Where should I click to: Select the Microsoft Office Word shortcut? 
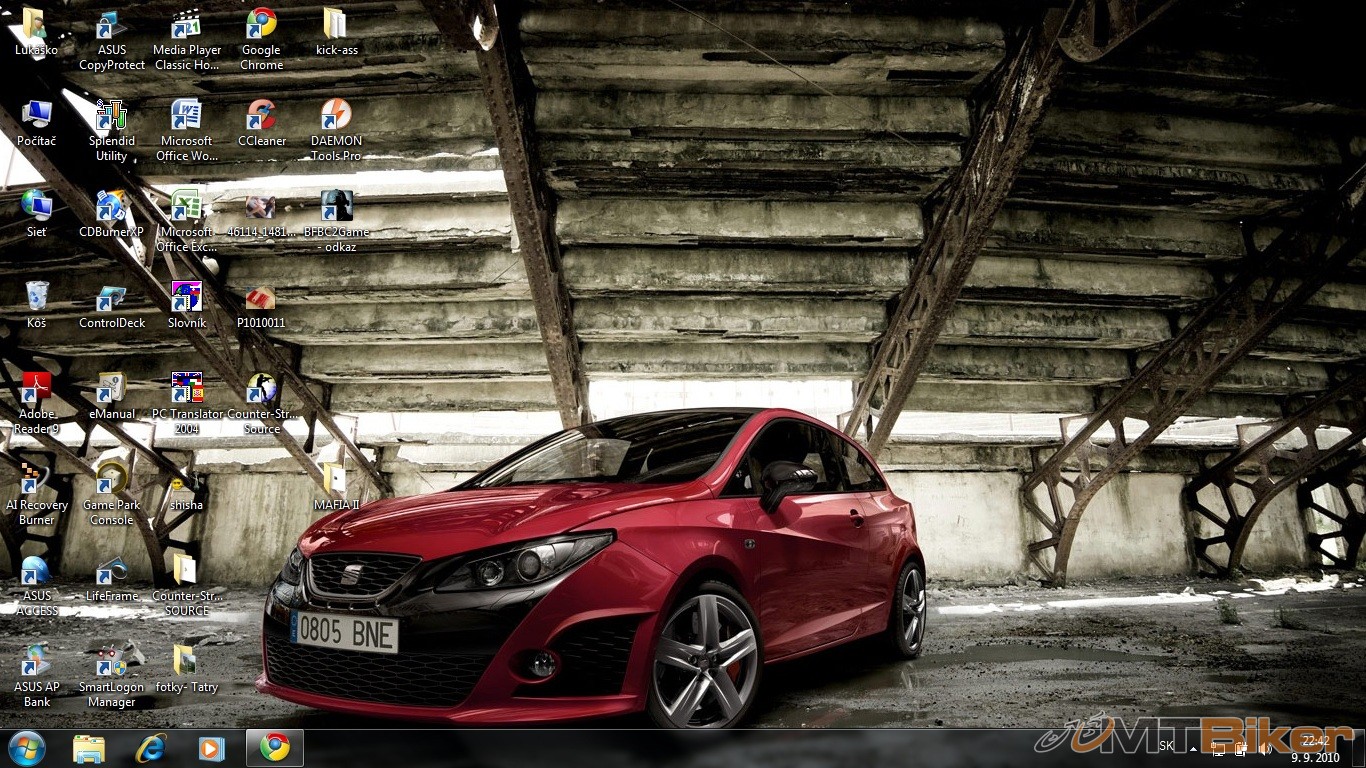click(x=186, y=117)
